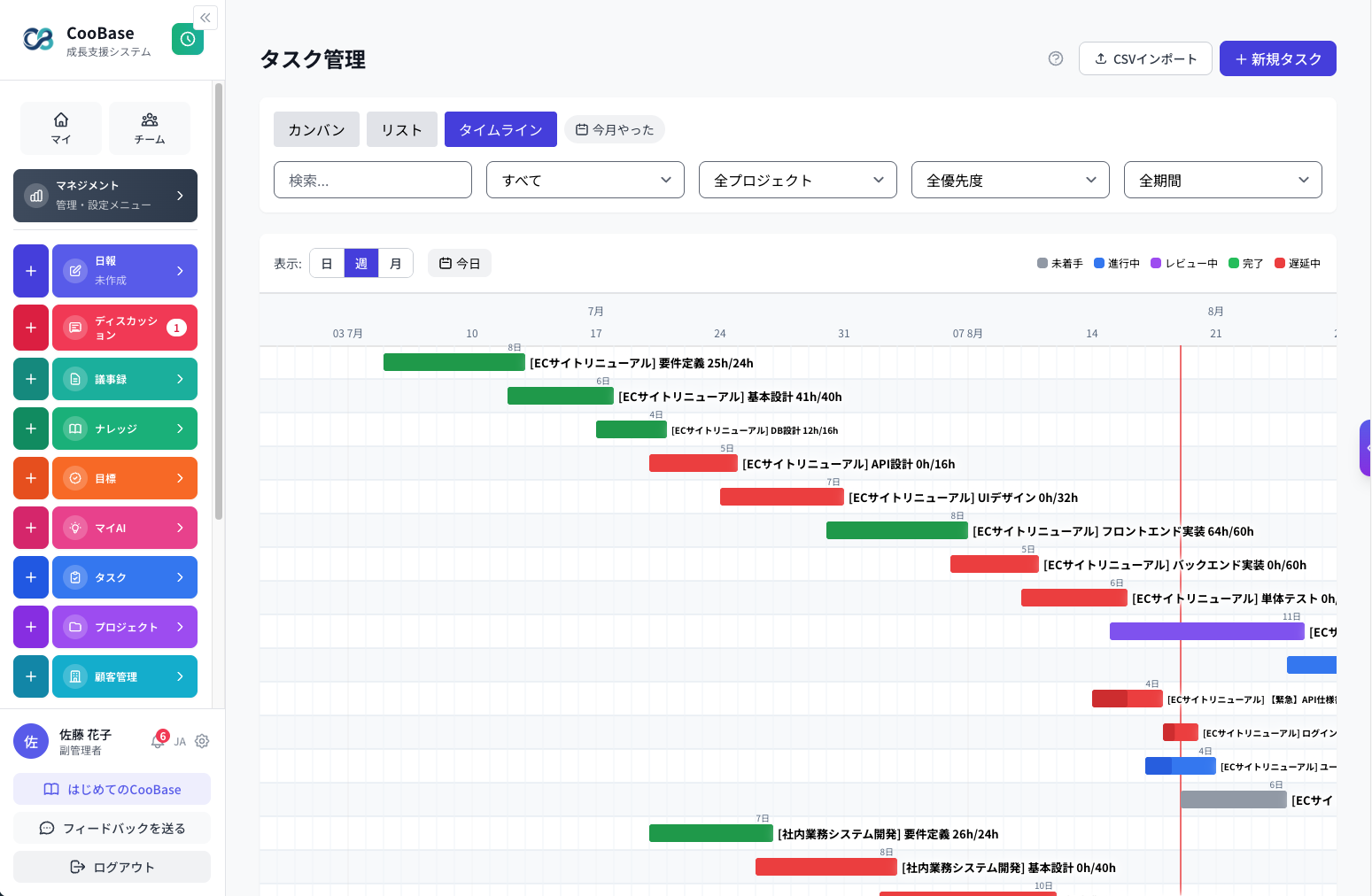Add new タスク with plus button
The image size is (1372, 896).
tap(31, 577)
